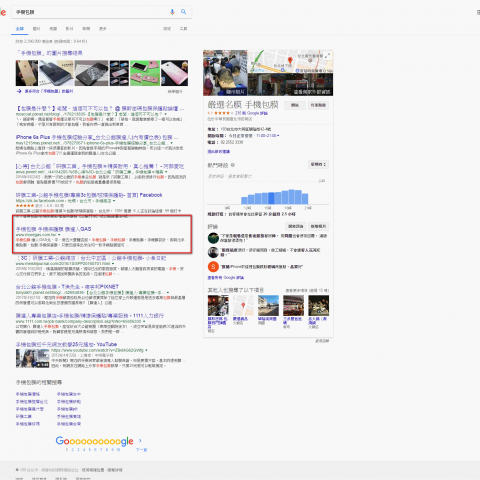Open URL dropdown arrow of Facebook result
Image resolution: width=480 pixels, height=480 pixels.
[x=114, y=201]
